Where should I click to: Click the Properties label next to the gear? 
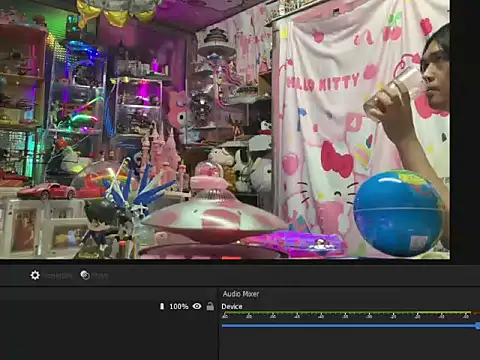click(x=58, y=276)
